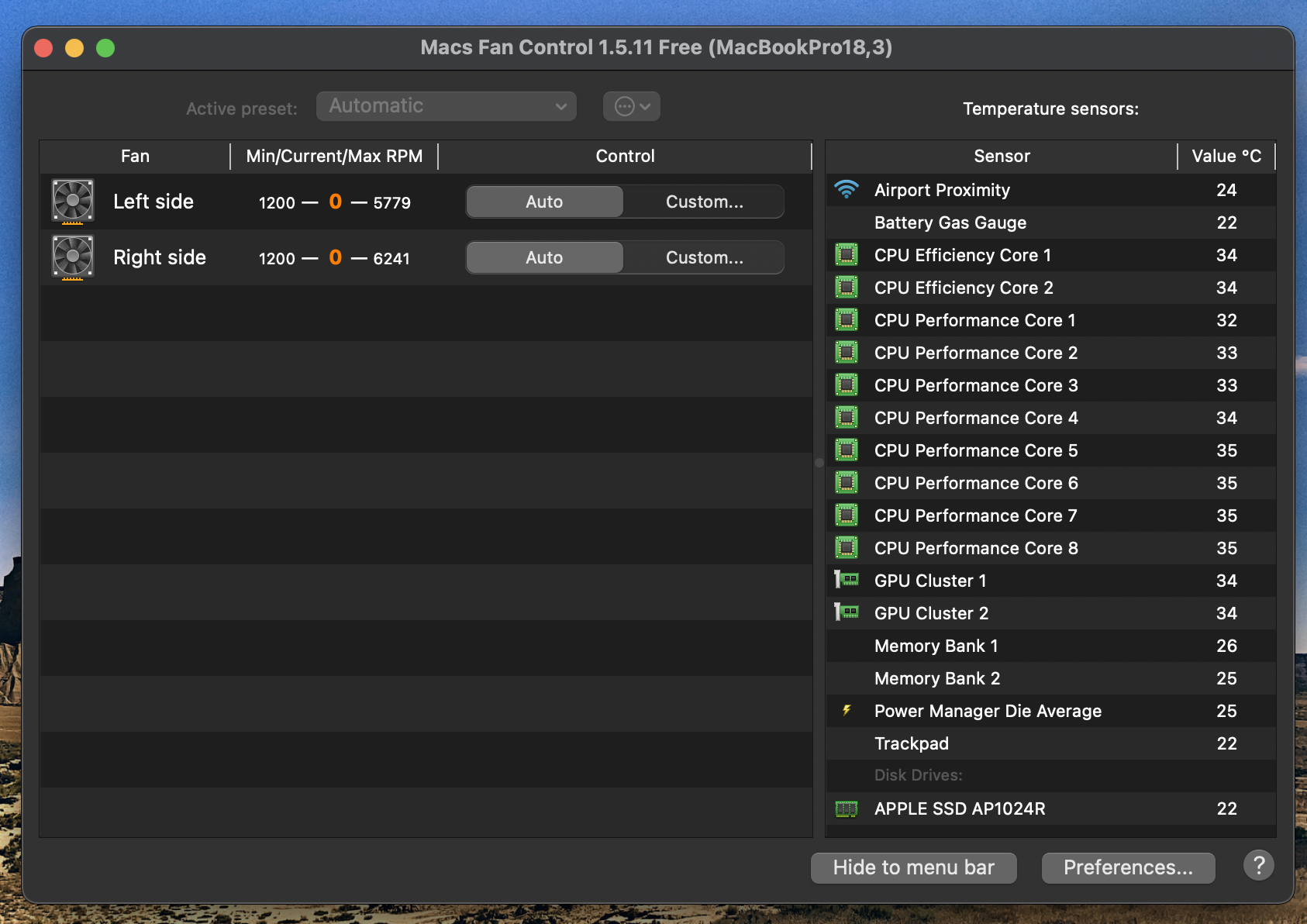This screenshot has width=1307, height=924.
Task: Click the CPU Performance Core 6 chip icon
Action: coord(847,483)
